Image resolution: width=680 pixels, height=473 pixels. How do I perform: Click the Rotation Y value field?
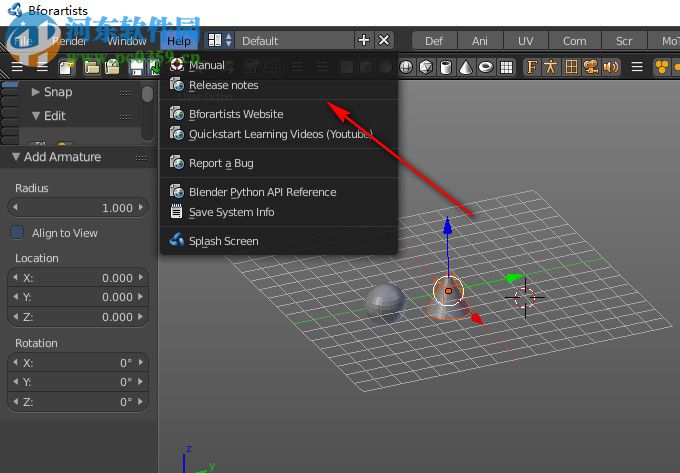click(x=78, y=382)
